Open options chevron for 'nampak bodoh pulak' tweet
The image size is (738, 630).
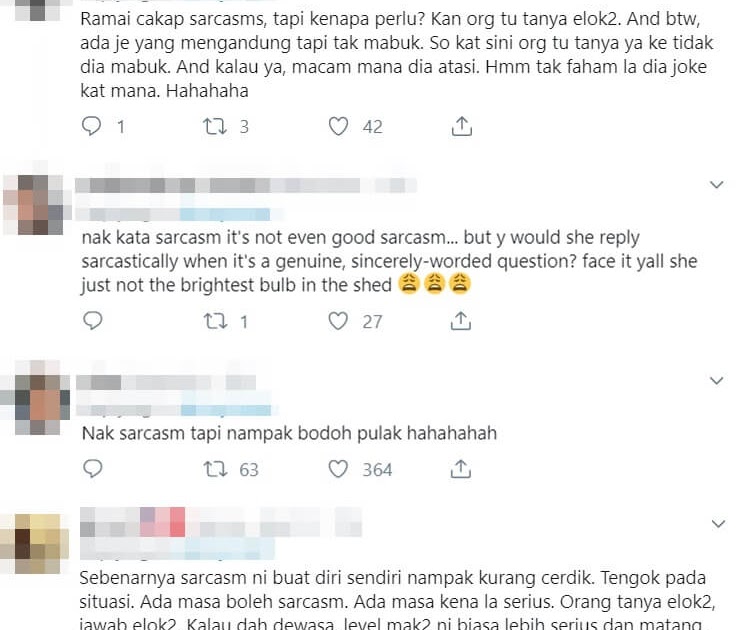716,380
